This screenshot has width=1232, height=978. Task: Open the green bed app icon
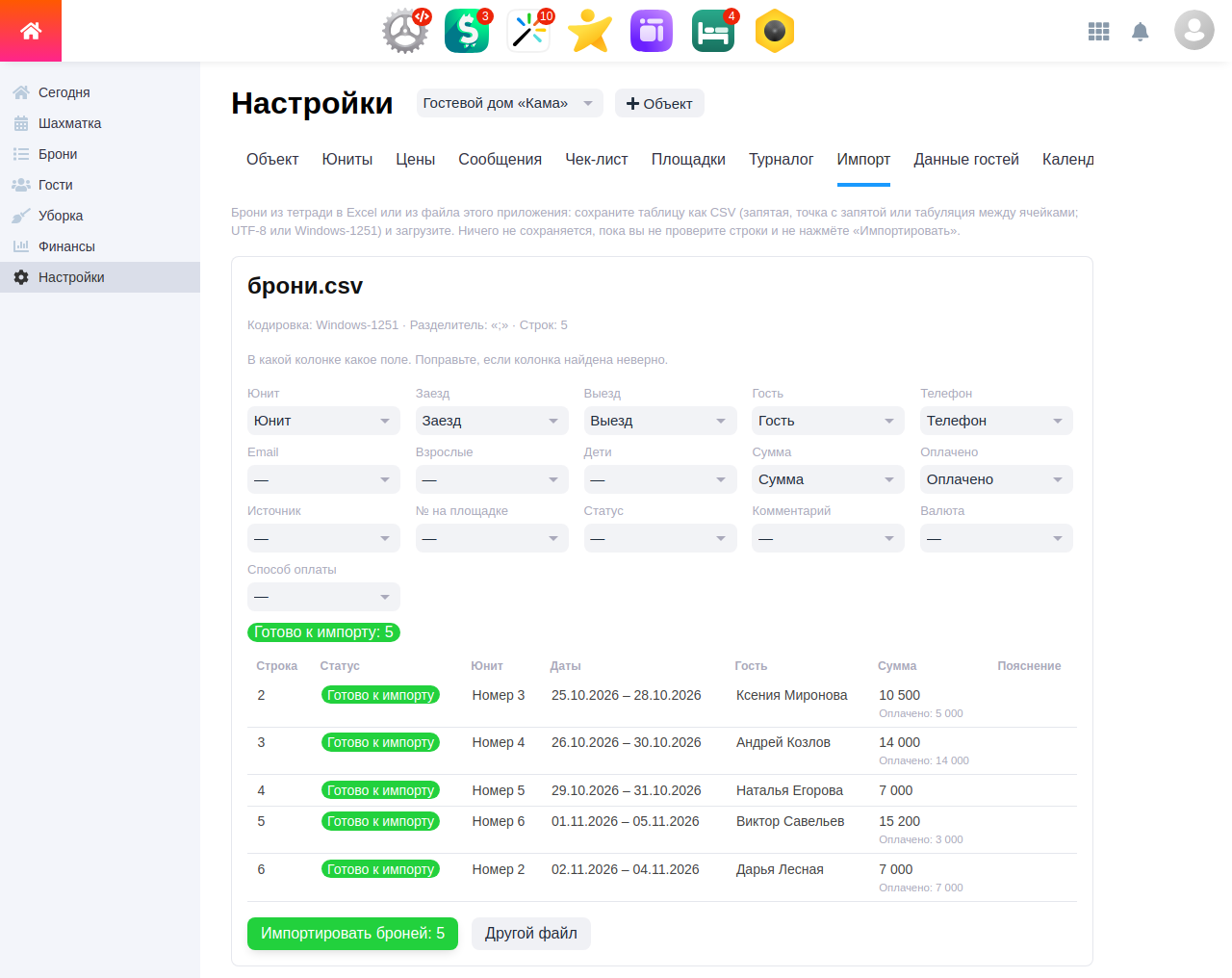coord(713,31)
